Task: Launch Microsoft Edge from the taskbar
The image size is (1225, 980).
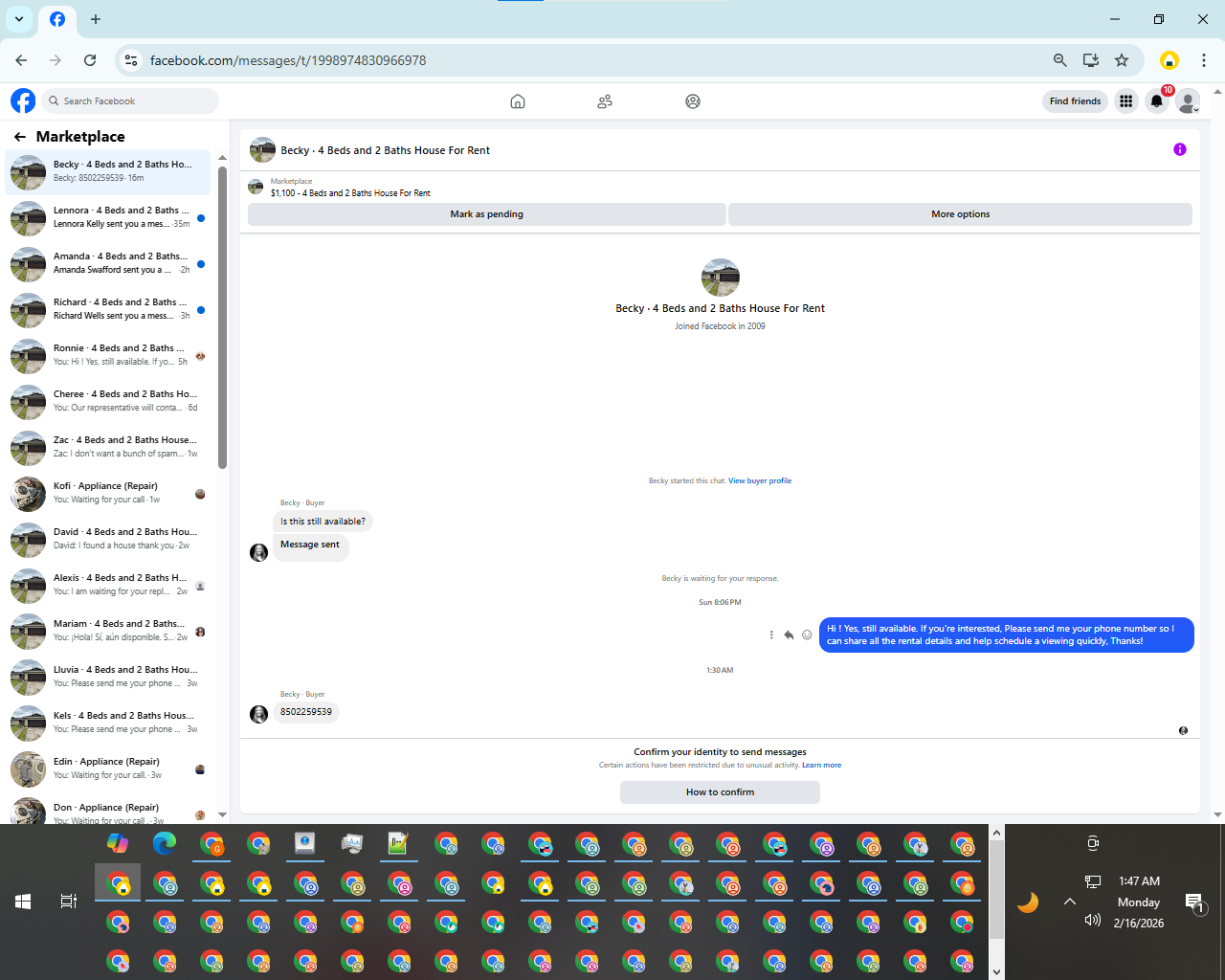Action: pyautogui.click(x=165, y=843)
